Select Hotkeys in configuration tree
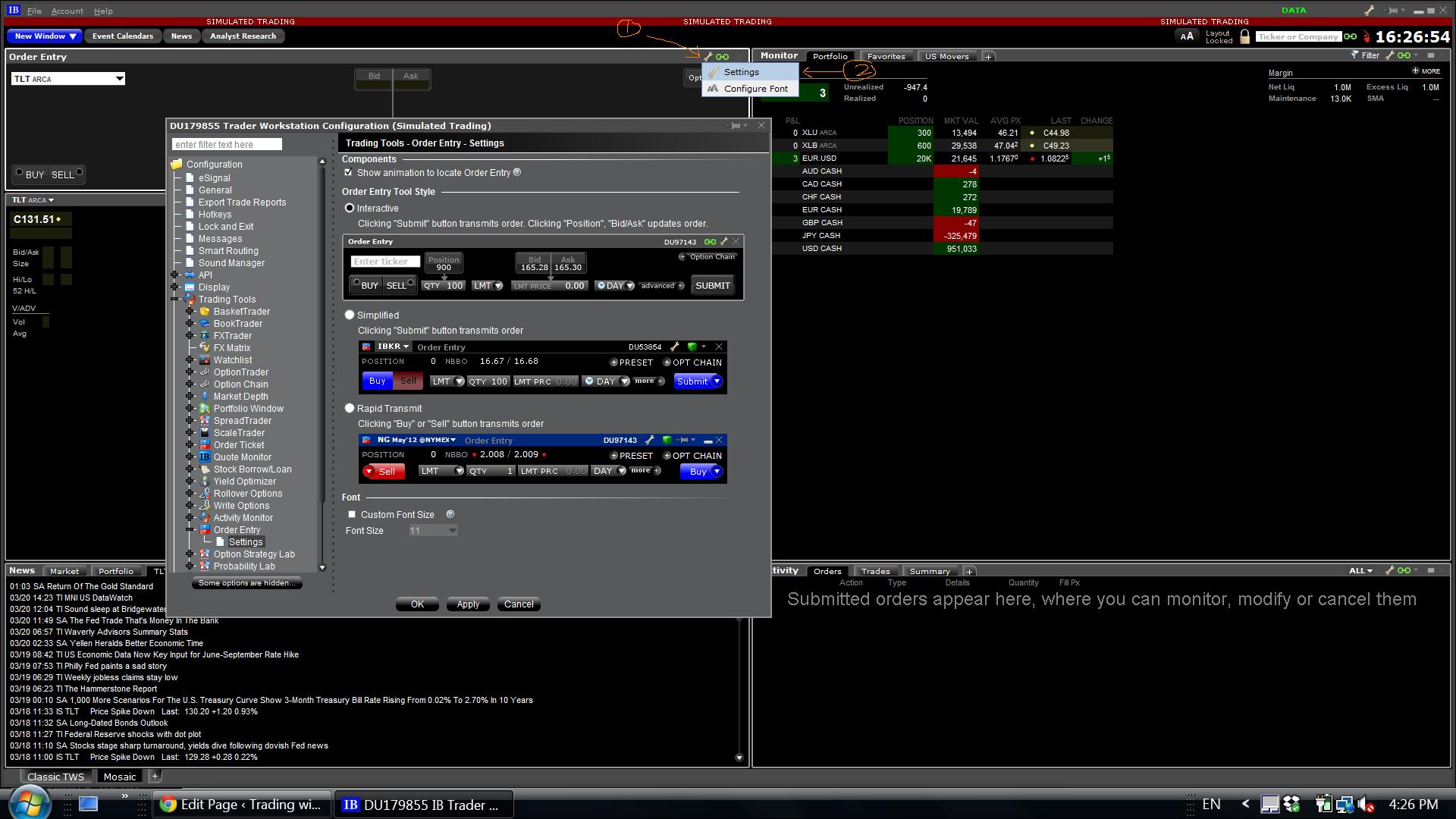 click(x=215, y=215)
